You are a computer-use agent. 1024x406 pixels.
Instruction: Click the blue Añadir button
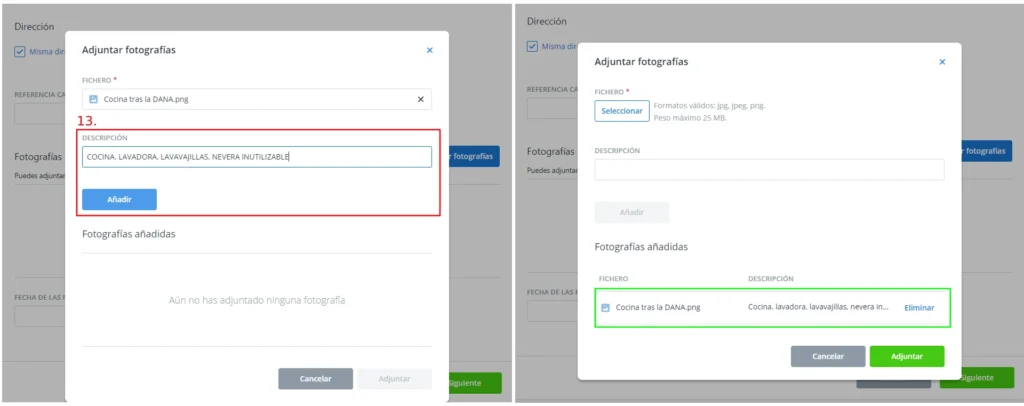click(x=119, y=199)
